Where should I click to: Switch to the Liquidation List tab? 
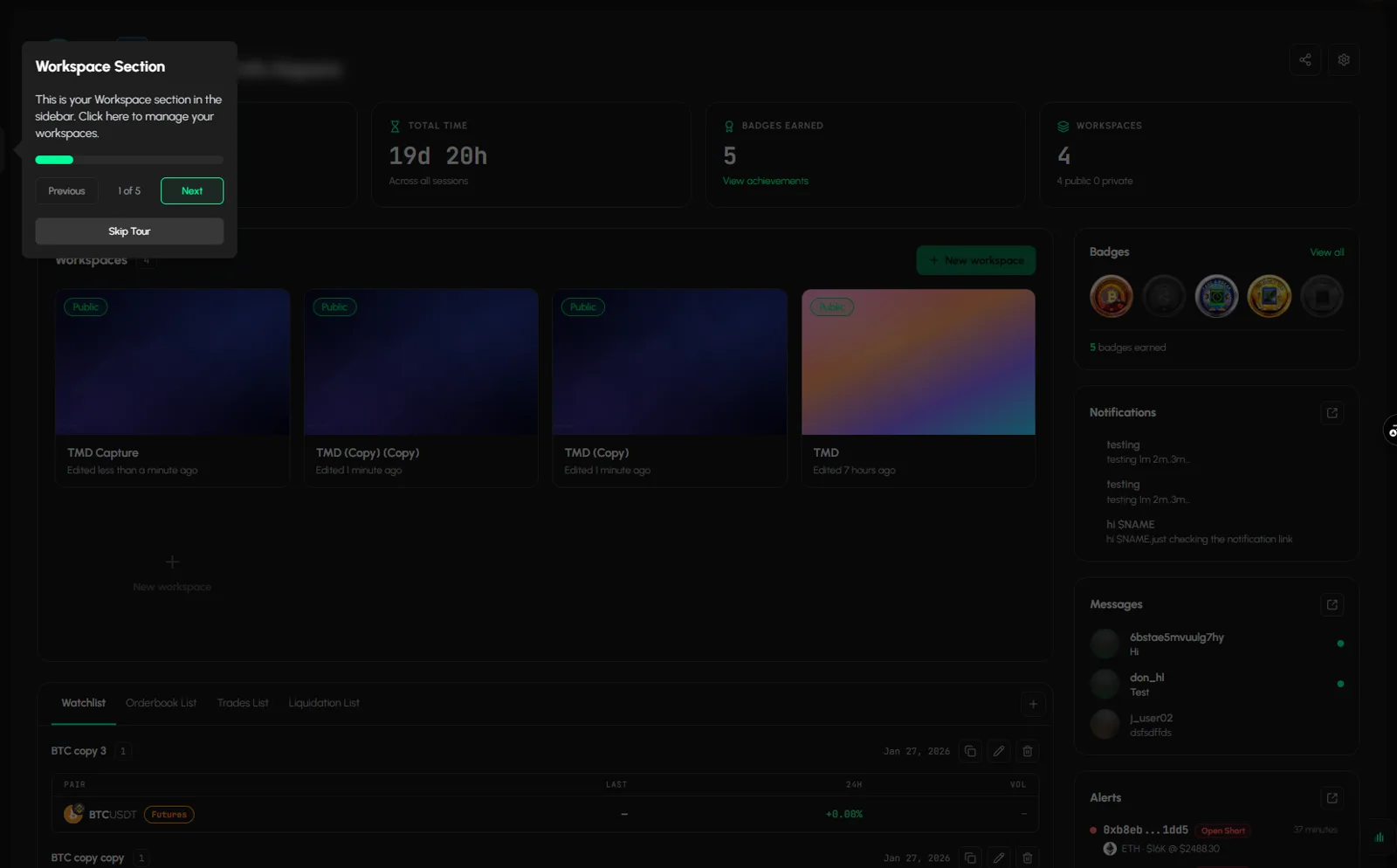coord(324,703)
